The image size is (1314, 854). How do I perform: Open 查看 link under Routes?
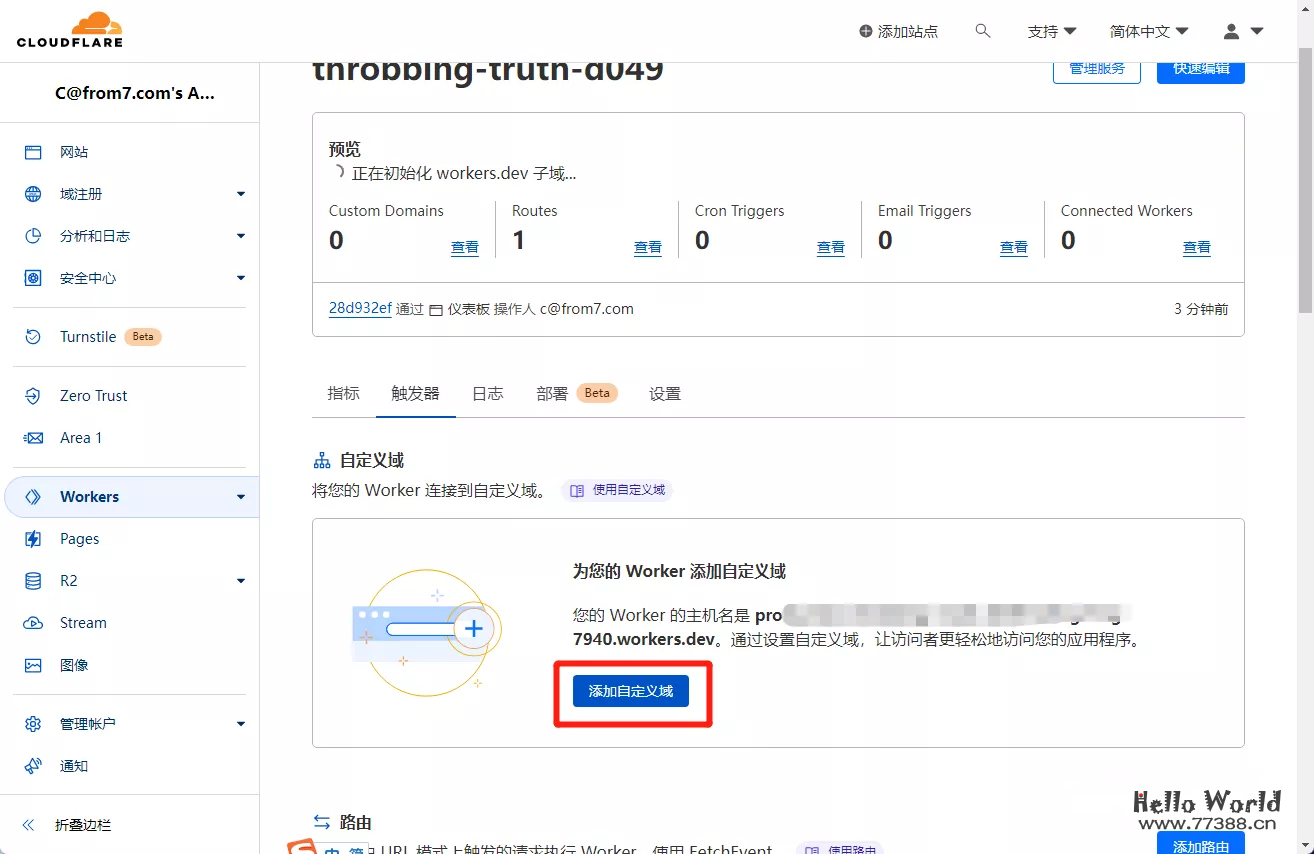648,247
